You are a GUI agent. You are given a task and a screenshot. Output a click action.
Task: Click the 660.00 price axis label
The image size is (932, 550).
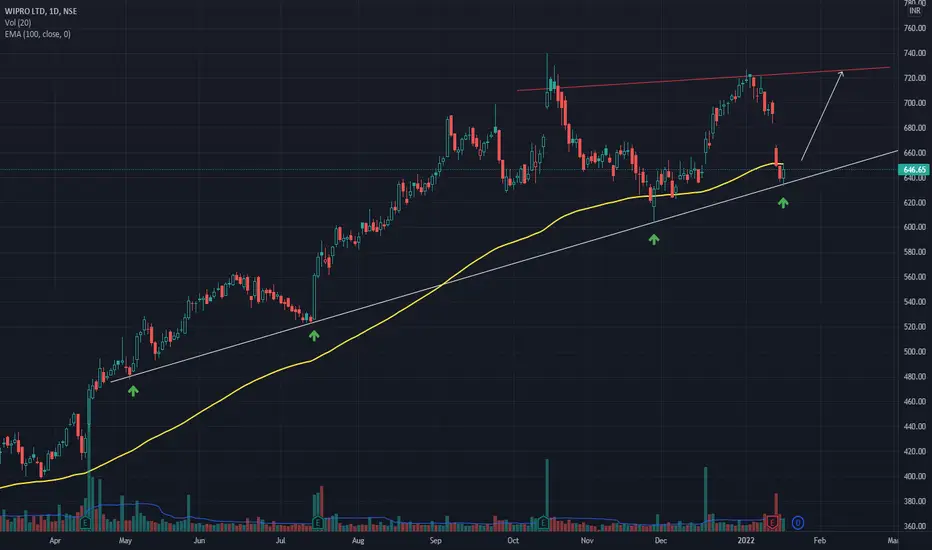pos(914,153)
